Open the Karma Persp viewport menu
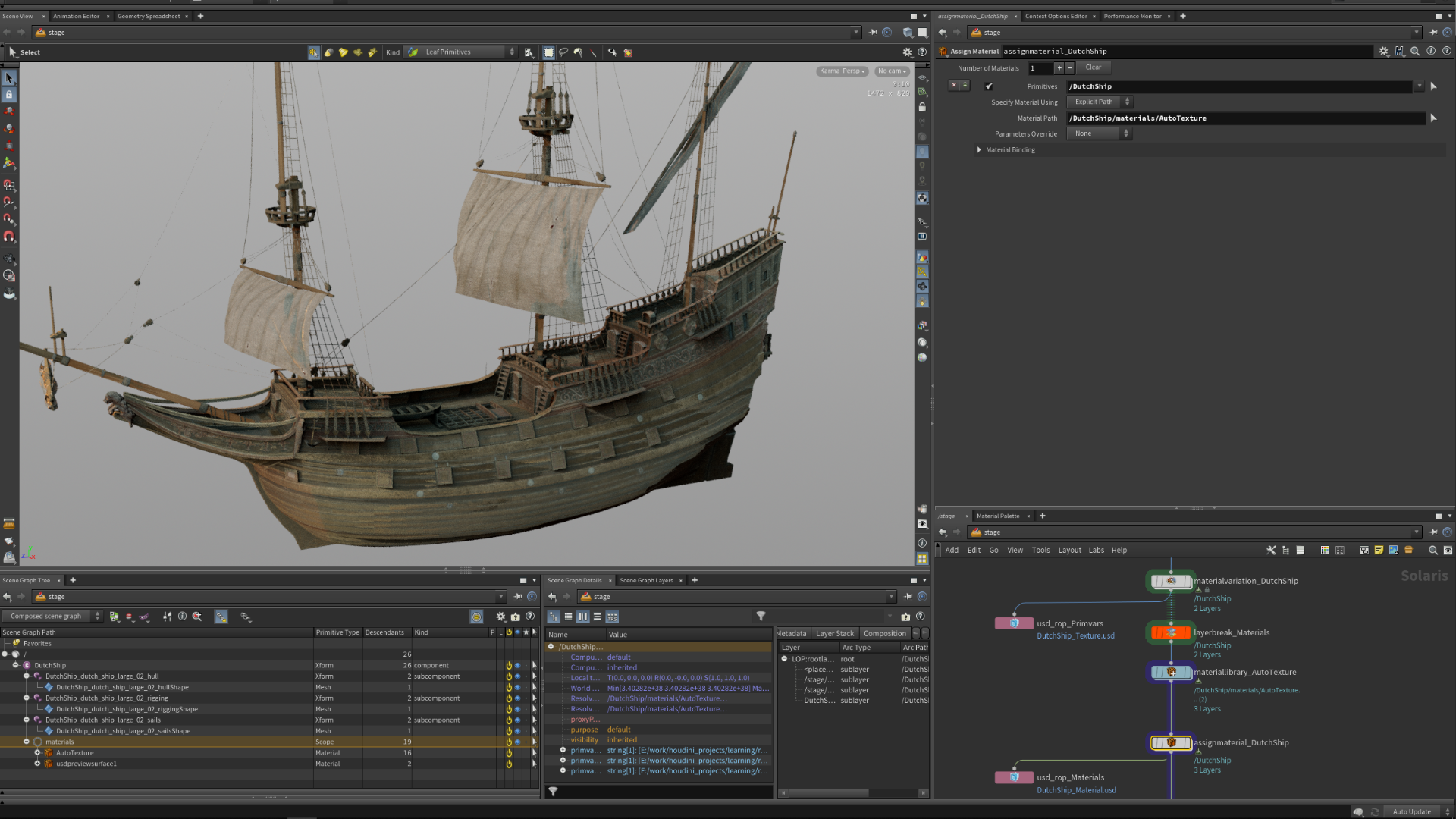The height and width of the screenshot is (819, 1456). click(842, 71)
